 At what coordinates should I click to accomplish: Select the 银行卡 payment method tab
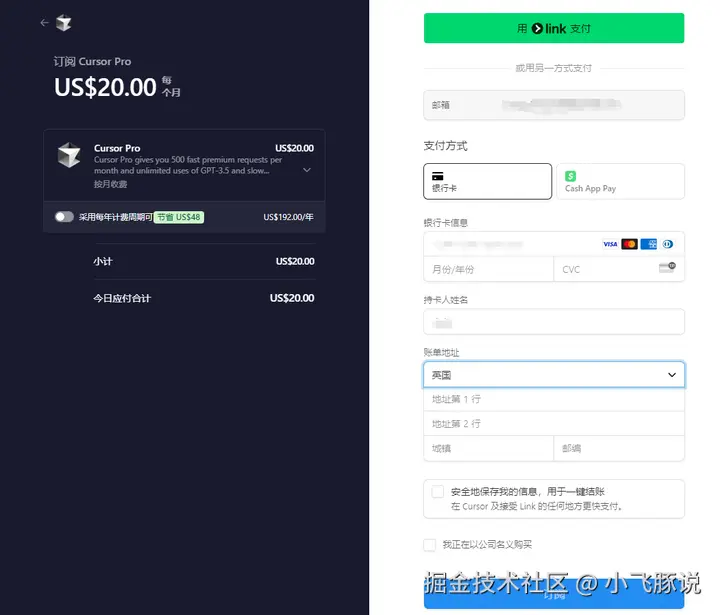tap(488, 181)
